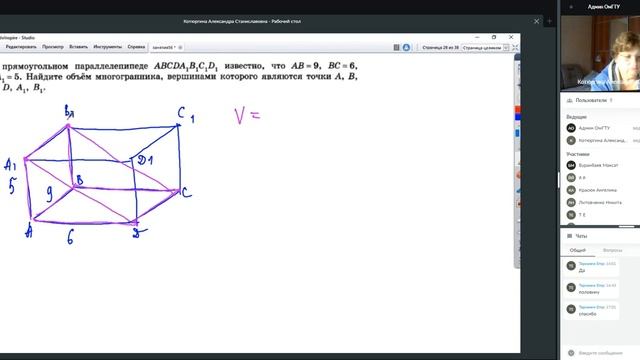The height and width of the screenshot is (360, 640).
Task: Click the user panel resize handle
Action: 628,226
